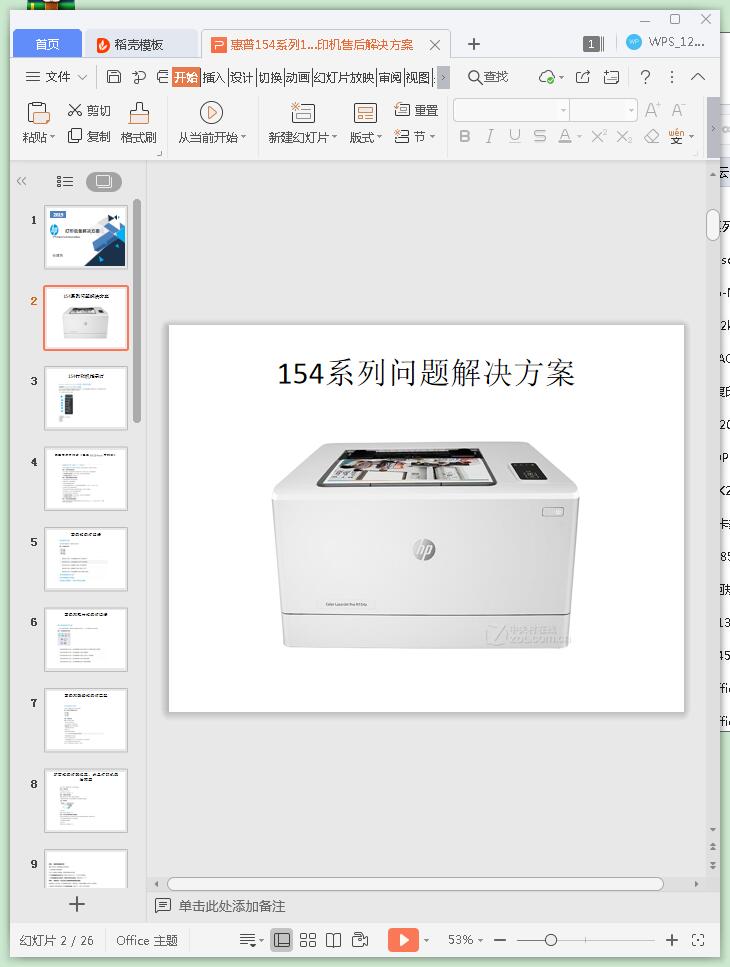Click the Save icon in quick toolbar
Screen dimensions: 730x967
(113, 76)
